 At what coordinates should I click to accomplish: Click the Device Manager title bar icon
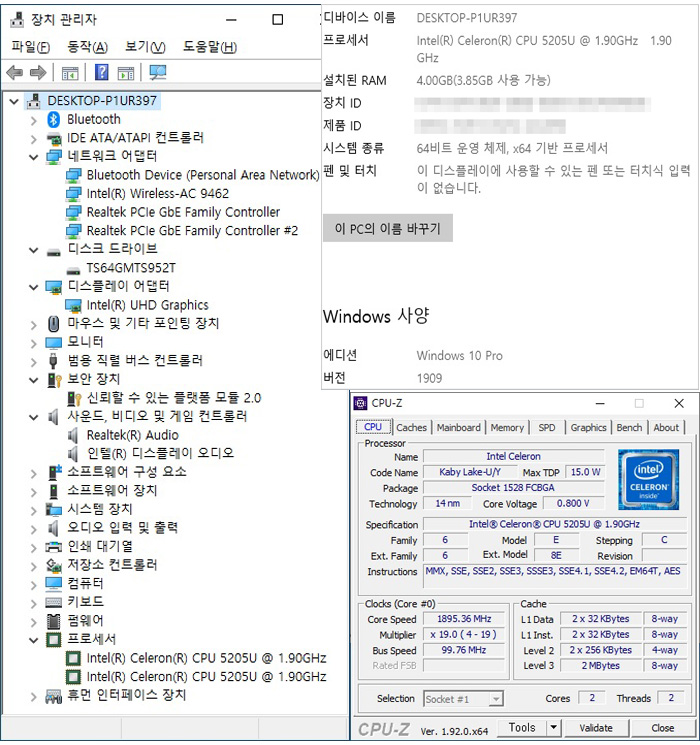click(18, 19)
